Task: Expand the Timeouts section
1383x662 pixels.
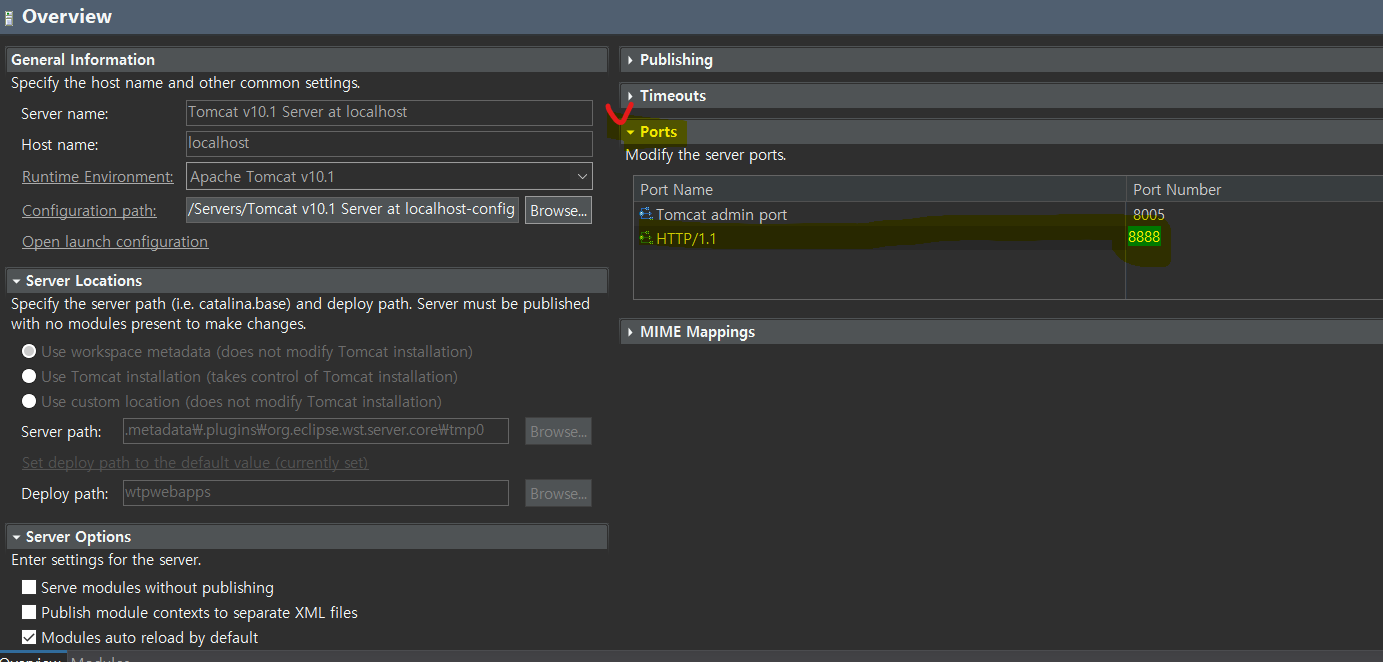Action: (x=630, y=96)
